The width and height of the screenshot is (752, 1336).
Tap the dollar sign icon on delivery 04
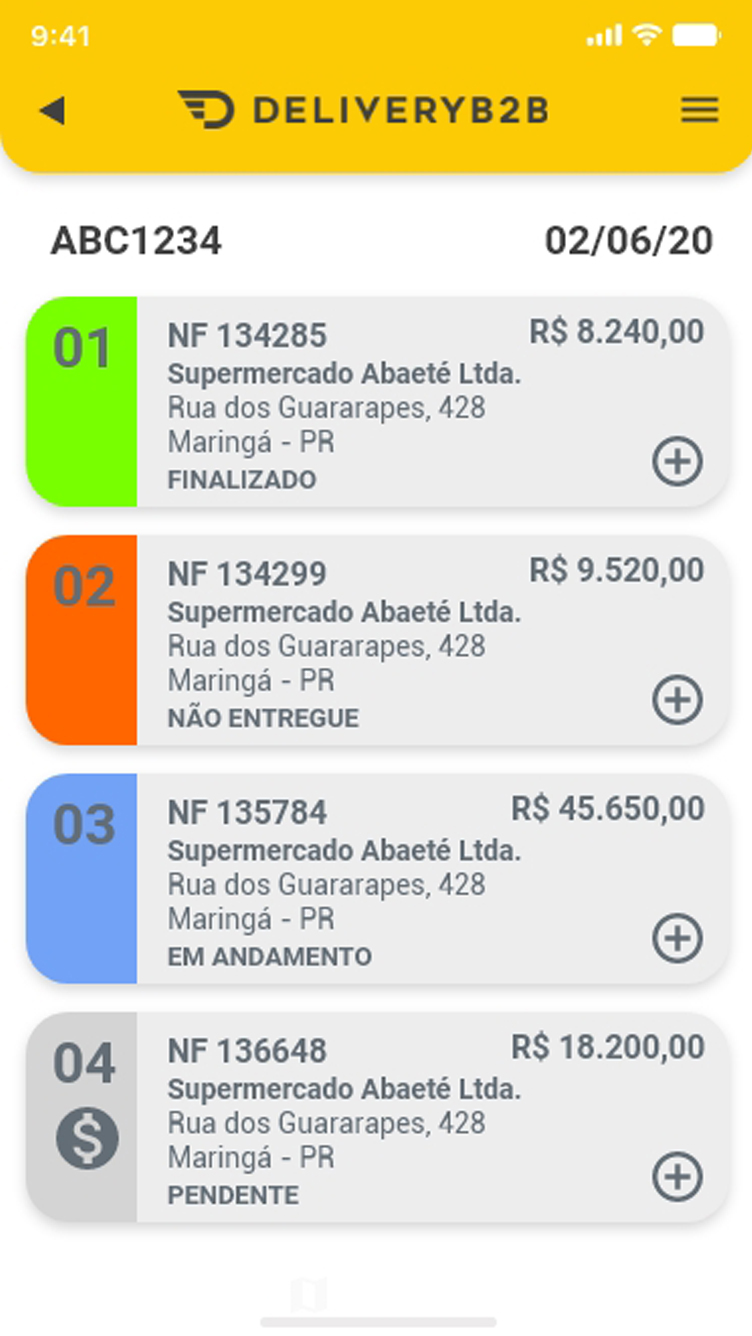(x=87, y=1139)
